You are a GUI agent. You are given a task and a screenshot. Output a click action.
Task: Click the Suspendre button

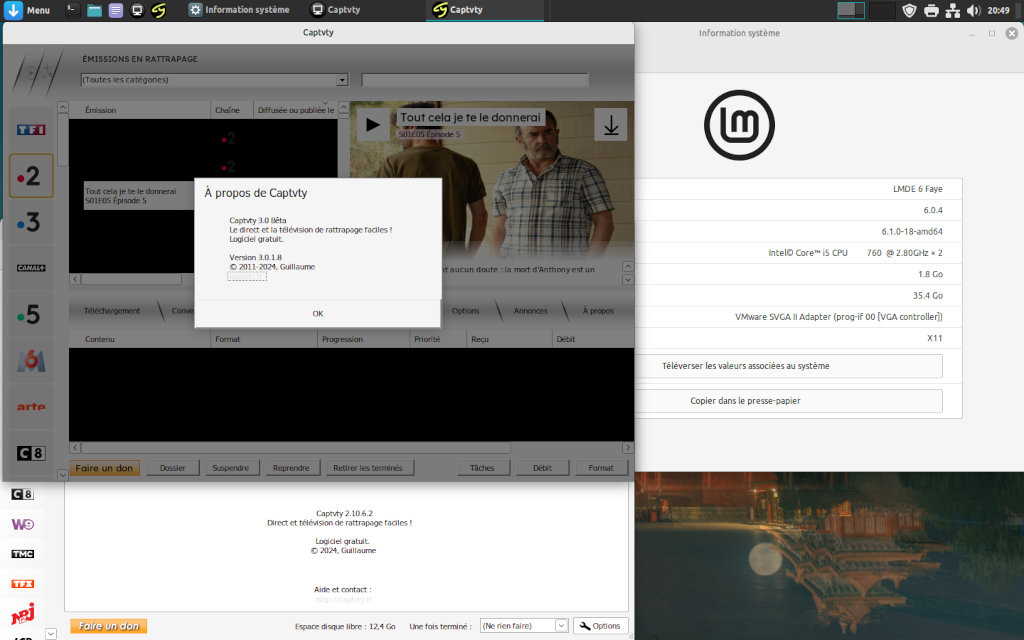(231, 468)
